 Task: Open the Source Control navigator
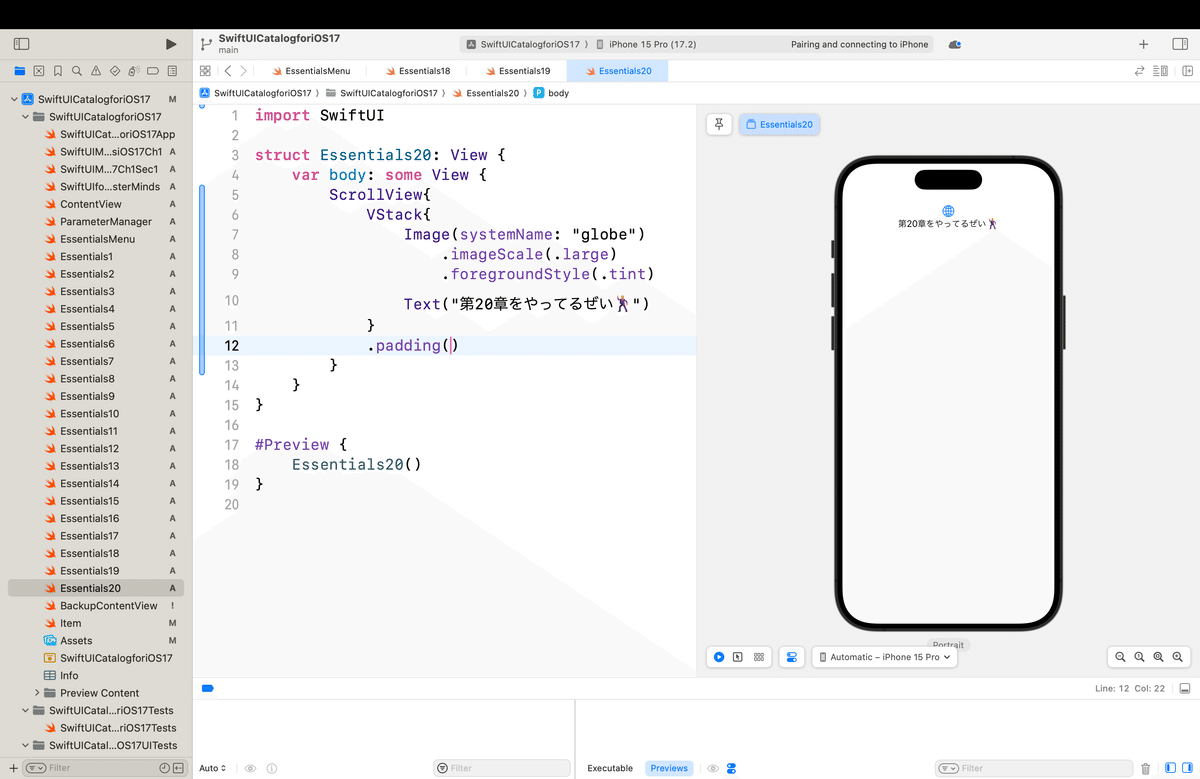coord(39,71)
